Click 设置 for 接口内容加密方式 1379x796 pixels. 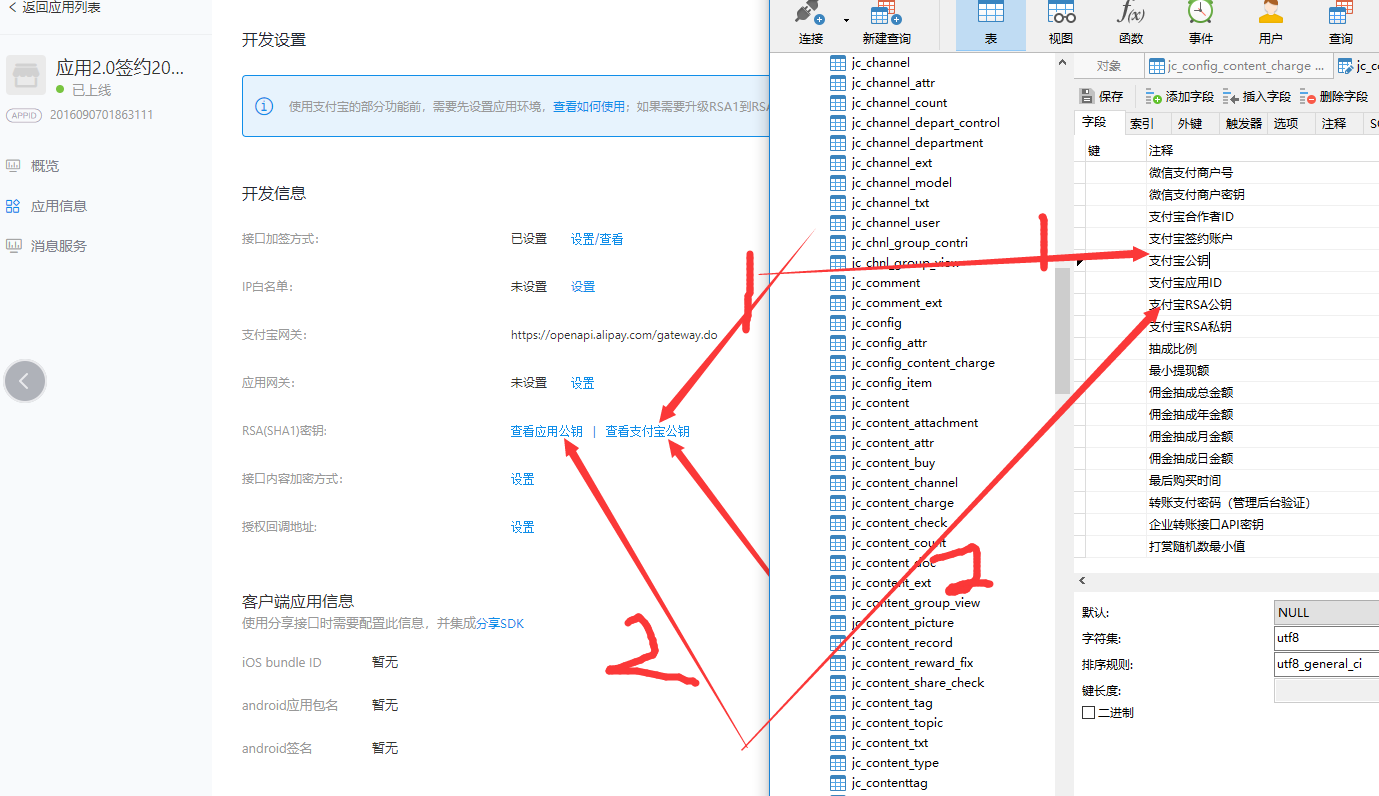pos(523,479)
